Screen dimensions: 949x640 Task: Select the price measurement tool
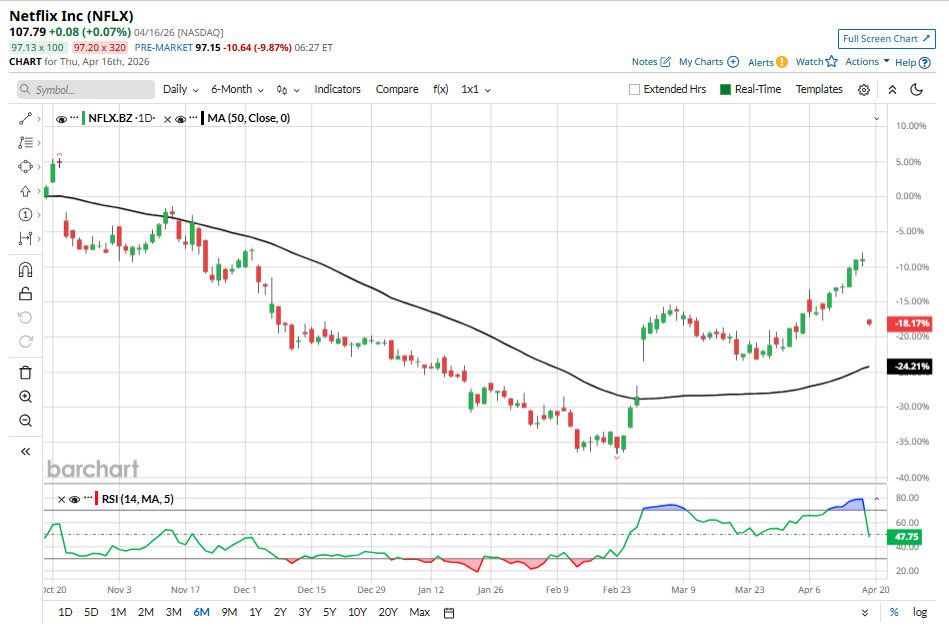[x=25, y=239]
